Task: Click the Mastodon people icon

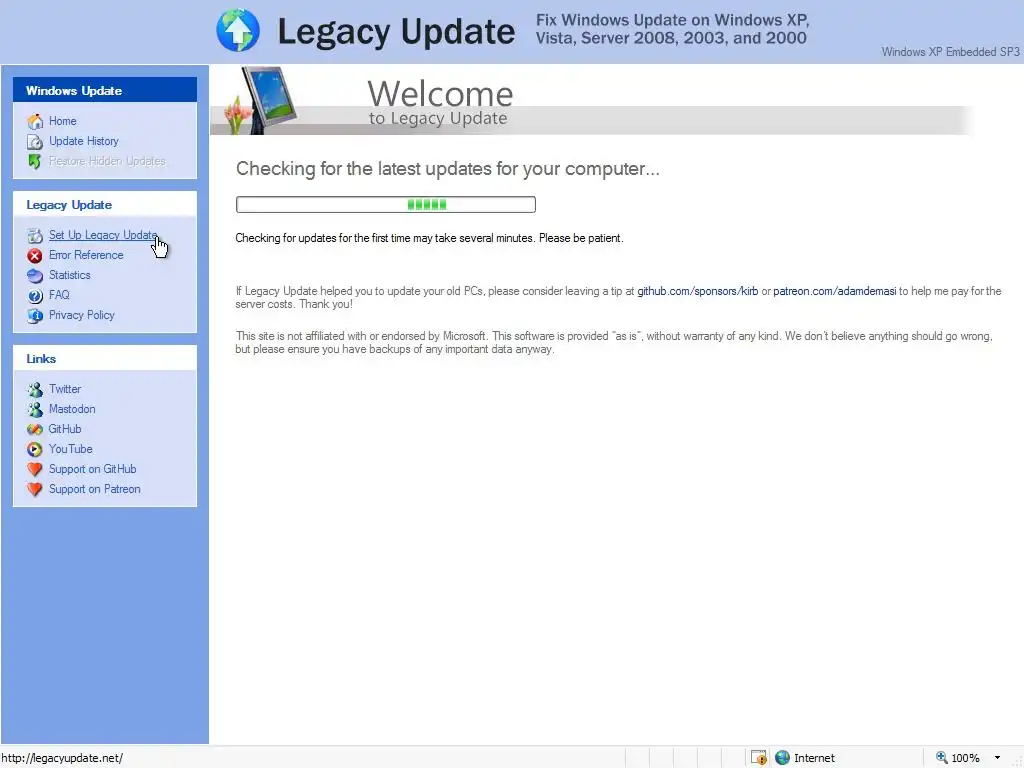Action: [35, 409]
